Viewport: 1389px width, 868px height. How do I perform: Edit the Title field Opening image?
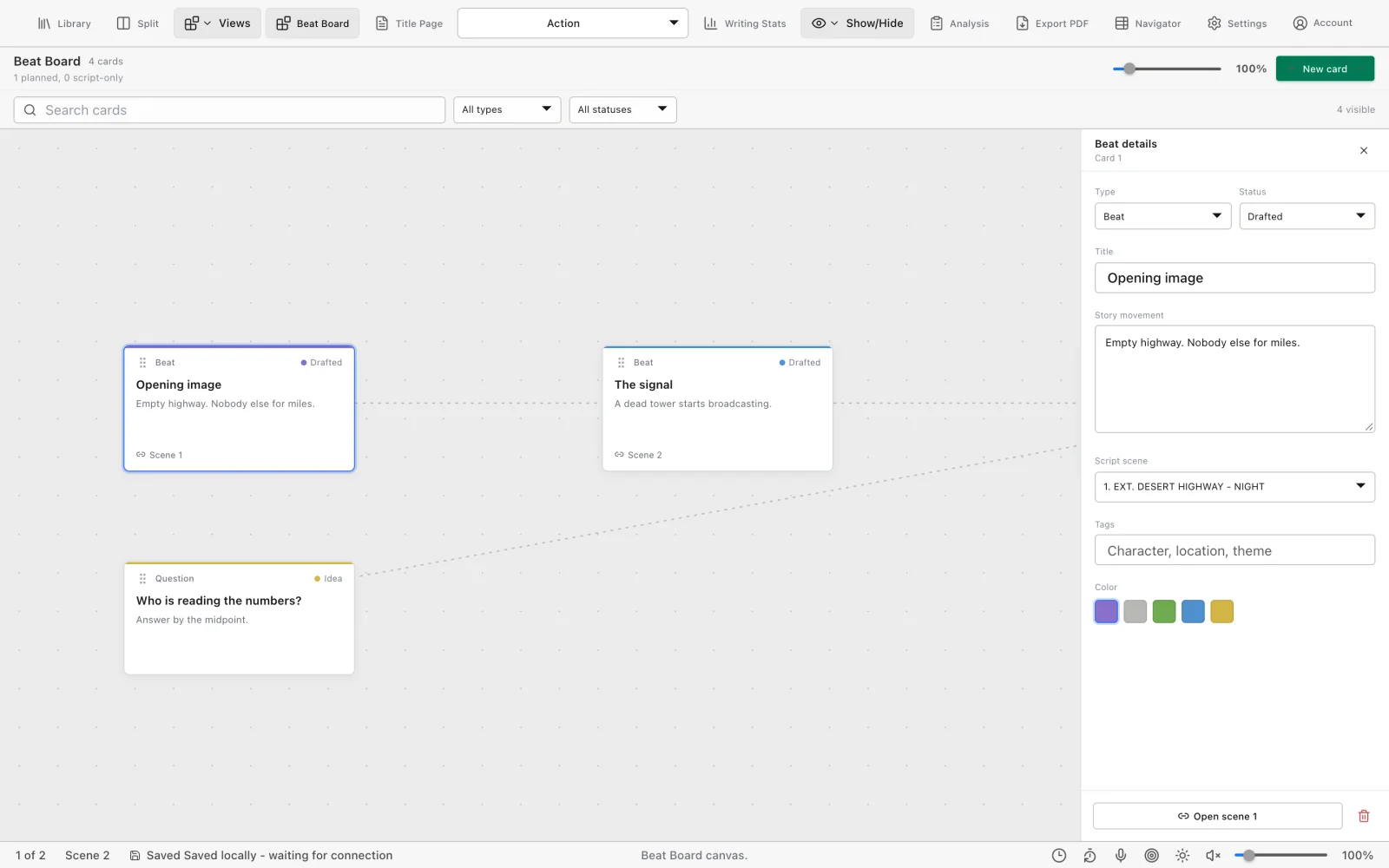(x=1234, y=278)
